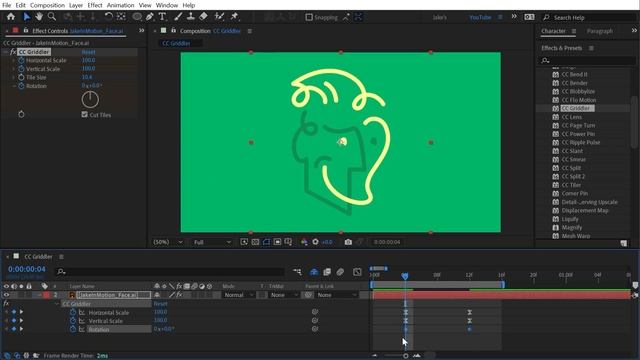The image size is (640, 360).
Task: Select the Rotation tool
Action: coord(108,17)
